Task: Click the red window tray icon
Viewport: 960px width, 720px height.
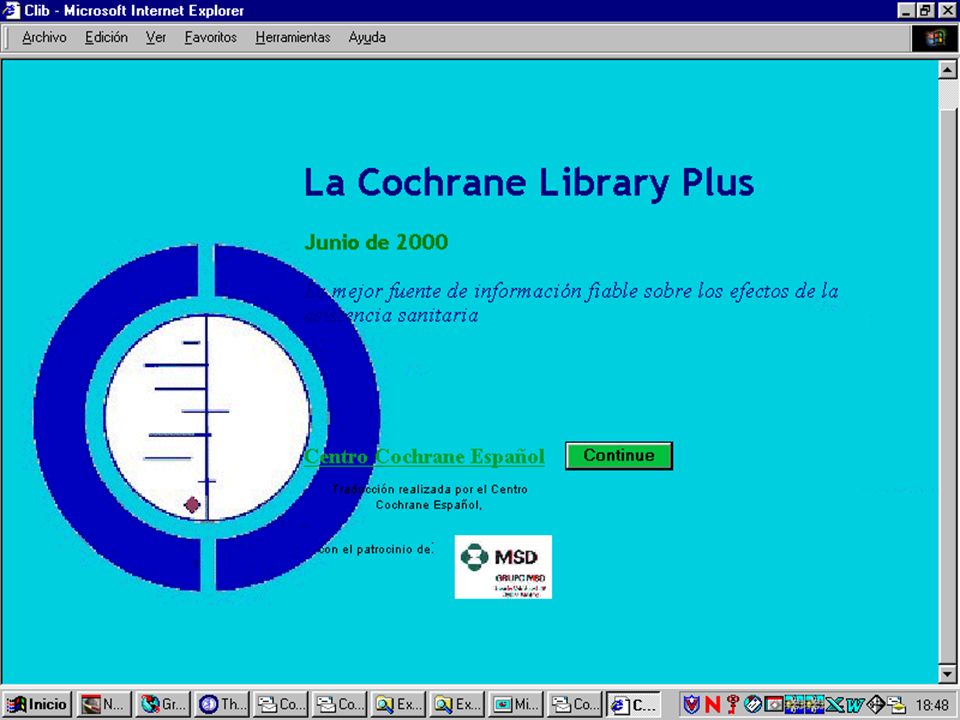Action: pyautogui.click(x=774, y=704)
